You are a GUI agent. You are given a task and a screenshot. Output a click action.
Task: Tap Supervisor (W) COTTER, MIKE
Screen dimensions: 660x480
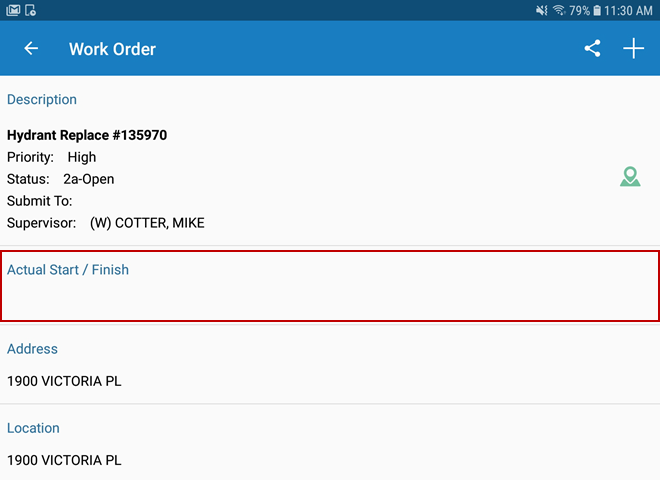point(106,223)
